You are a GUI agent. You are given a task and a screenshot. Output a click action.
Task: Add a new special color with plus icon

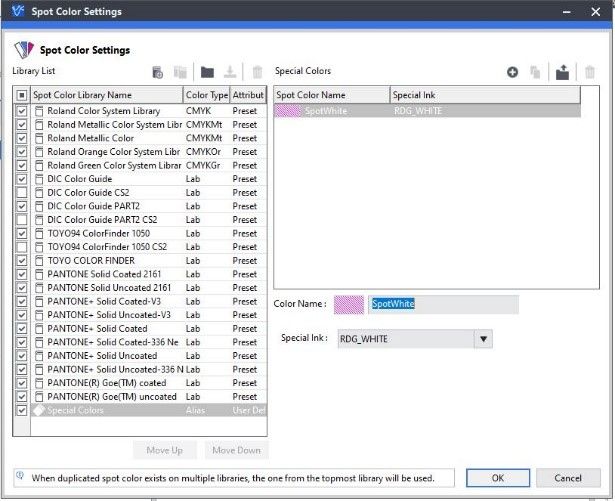(512, 72)
